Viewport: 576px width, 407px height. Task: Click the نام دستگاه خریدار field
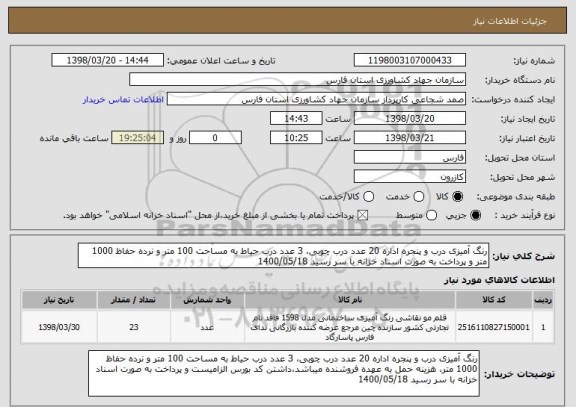(298, 80)
